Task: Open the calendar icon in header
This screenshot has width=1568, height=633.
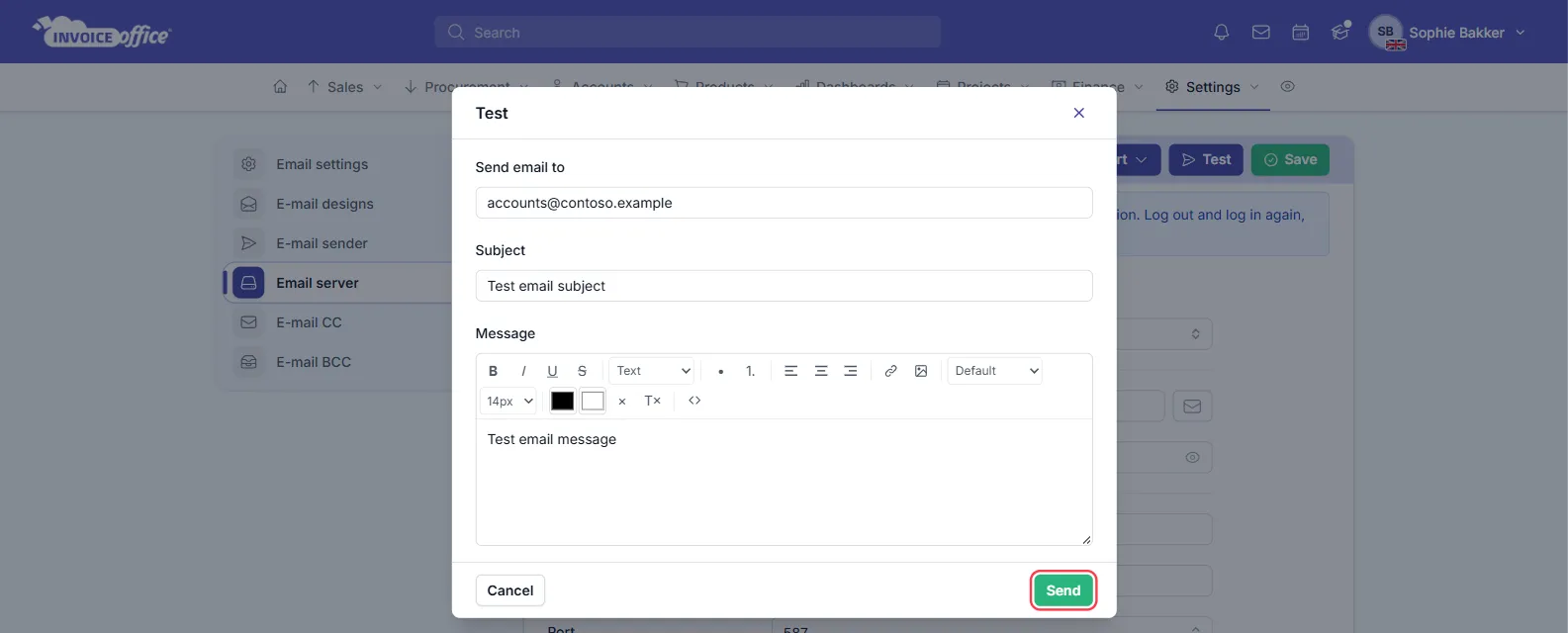Action: click(x=1300, y=33)
